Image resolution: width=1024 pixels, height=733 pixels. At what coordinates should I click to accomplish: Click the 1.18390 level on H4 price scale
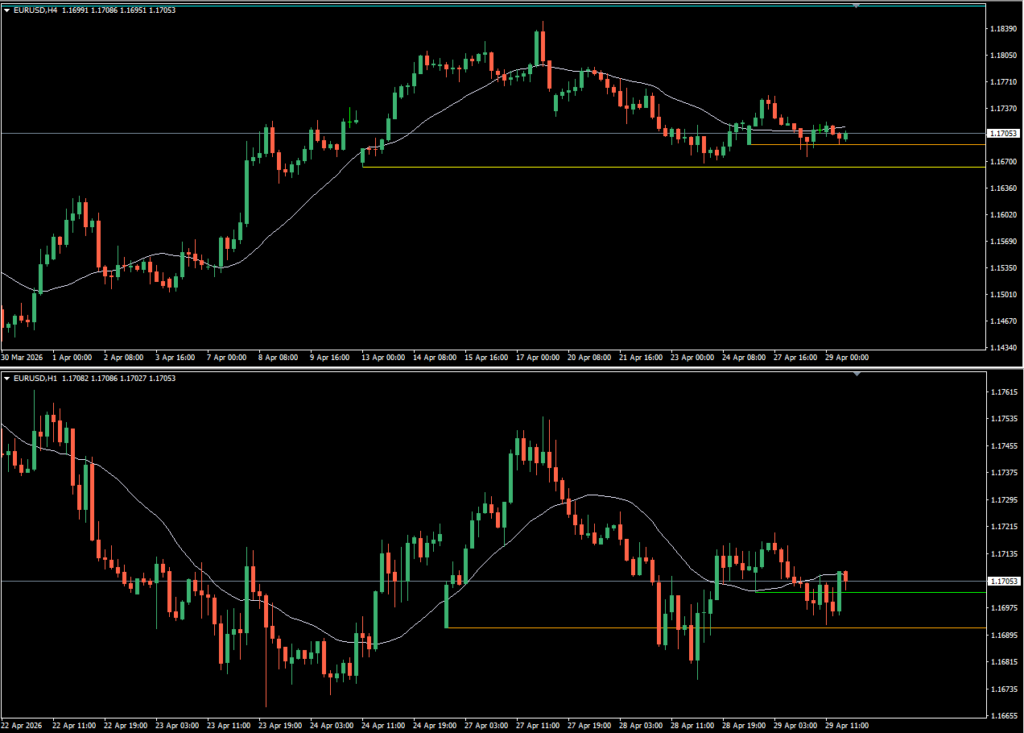coord(1003,29)
